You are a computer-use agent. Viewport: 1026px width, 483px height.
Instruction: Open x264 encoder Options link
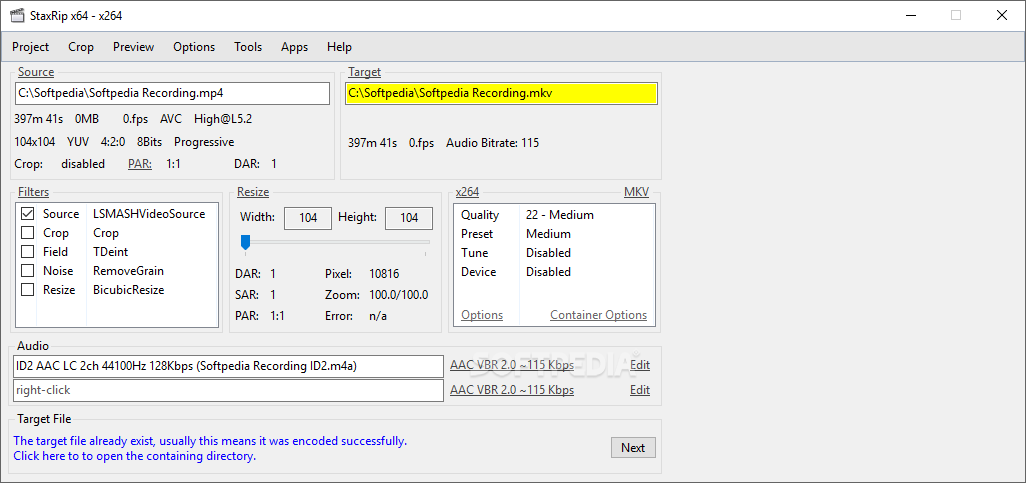coord(482,315)
